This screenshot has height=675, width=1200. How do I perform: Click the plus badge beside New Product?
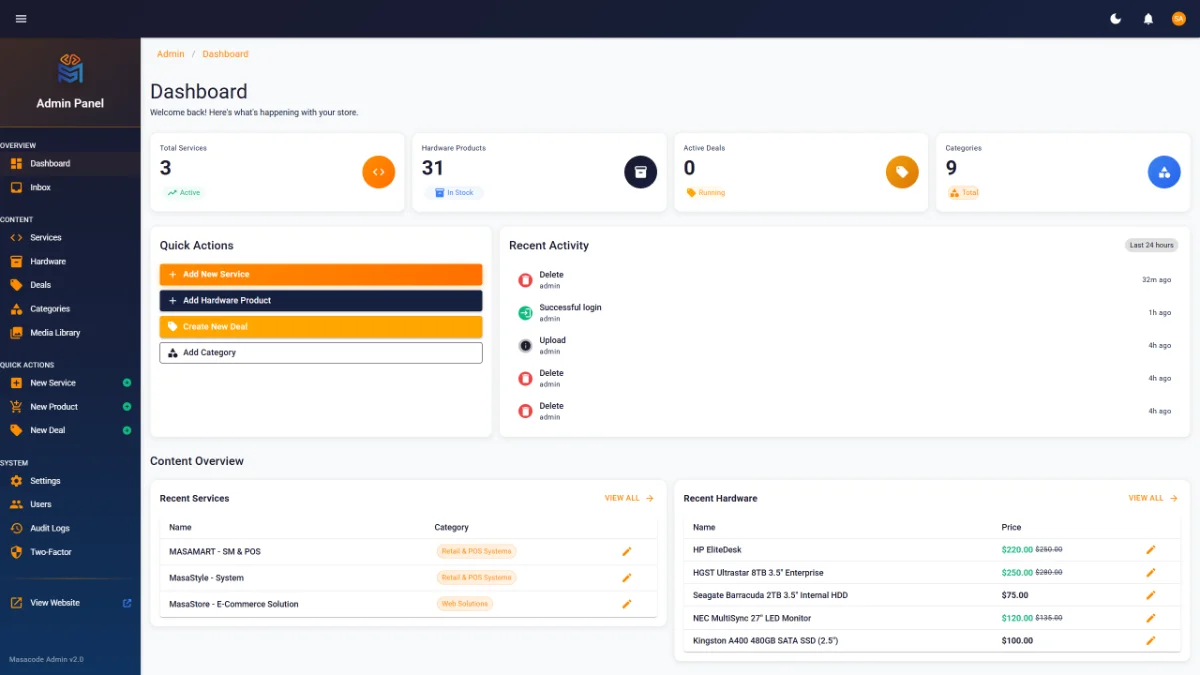(127, 407)
